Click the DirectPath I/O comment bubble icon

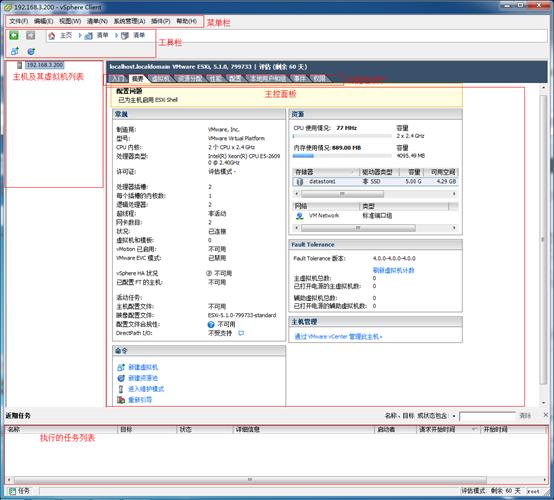tap(241, 333)
